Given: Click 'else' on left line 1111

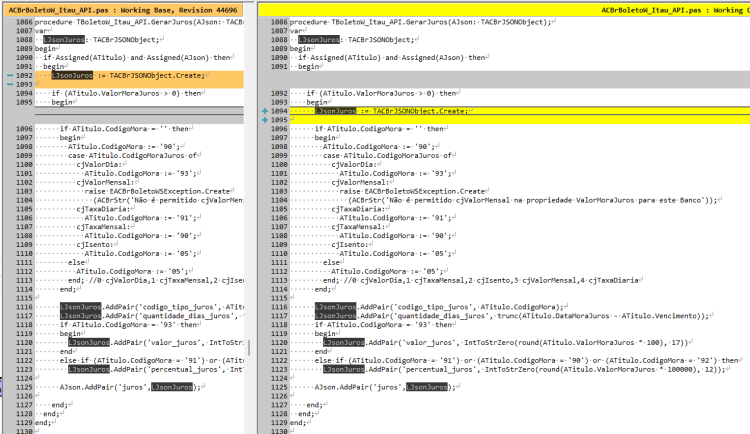Looking at the screenshot, I should (x=76, y=262).
